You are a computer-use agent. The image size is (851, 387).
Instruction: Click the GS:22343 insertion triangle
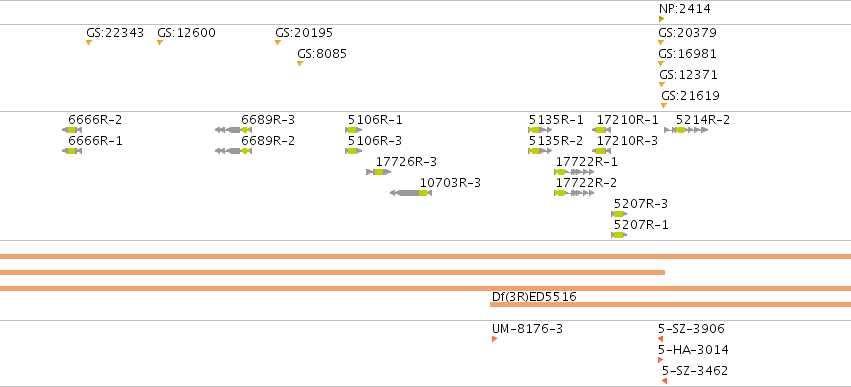pos(89,43)
